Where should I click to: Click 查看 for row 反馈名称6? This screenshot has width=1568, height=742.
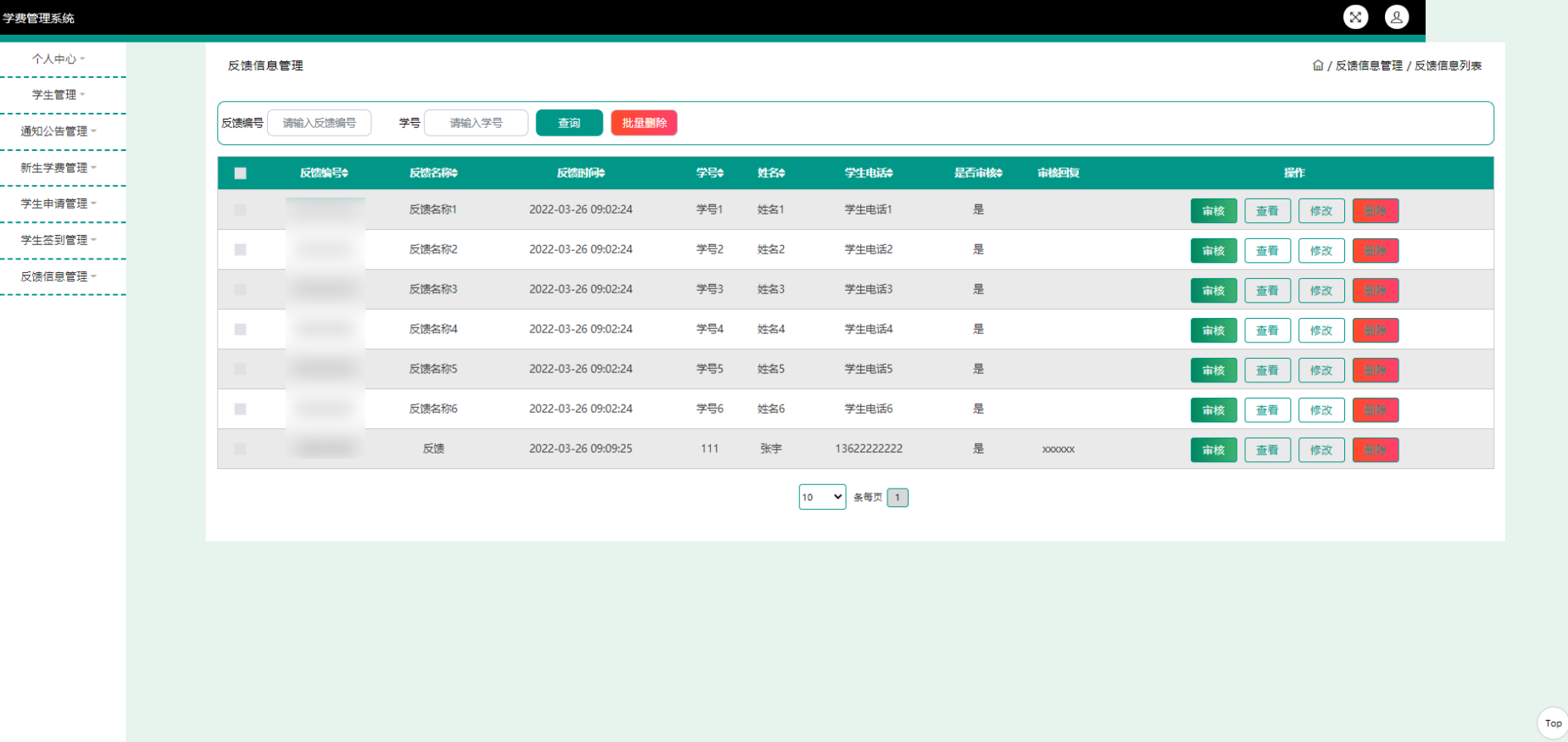pyautogui.click(x=1267, y=410)
